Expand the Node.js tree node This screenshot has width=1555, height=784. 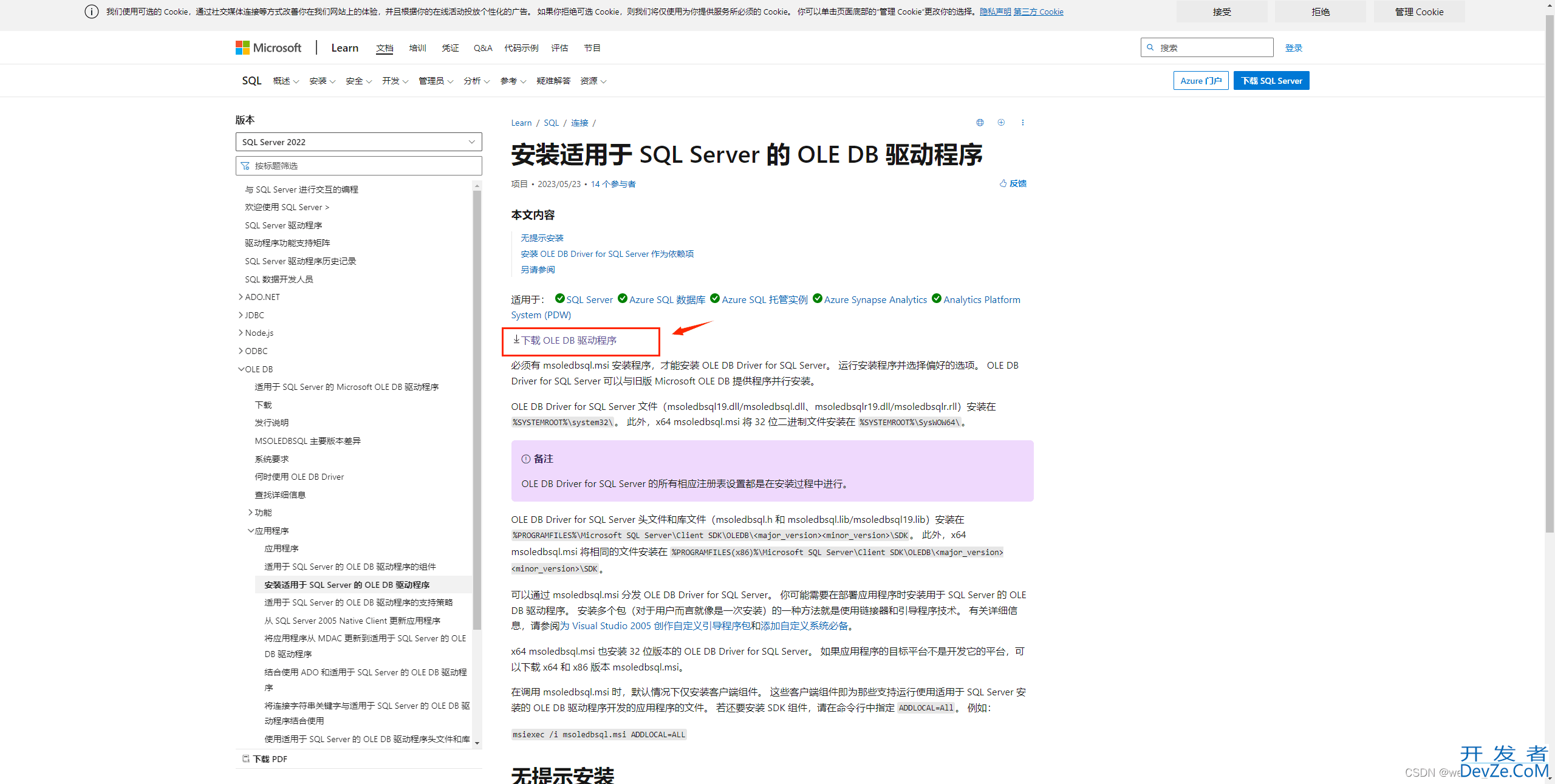(x=241, y=333)
